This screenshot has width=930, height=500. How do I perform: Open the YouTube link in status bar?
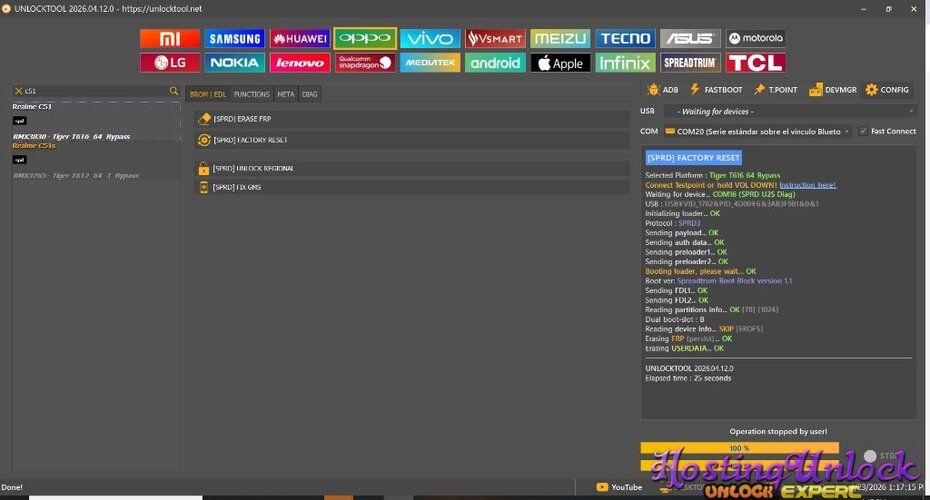(619, 487)
